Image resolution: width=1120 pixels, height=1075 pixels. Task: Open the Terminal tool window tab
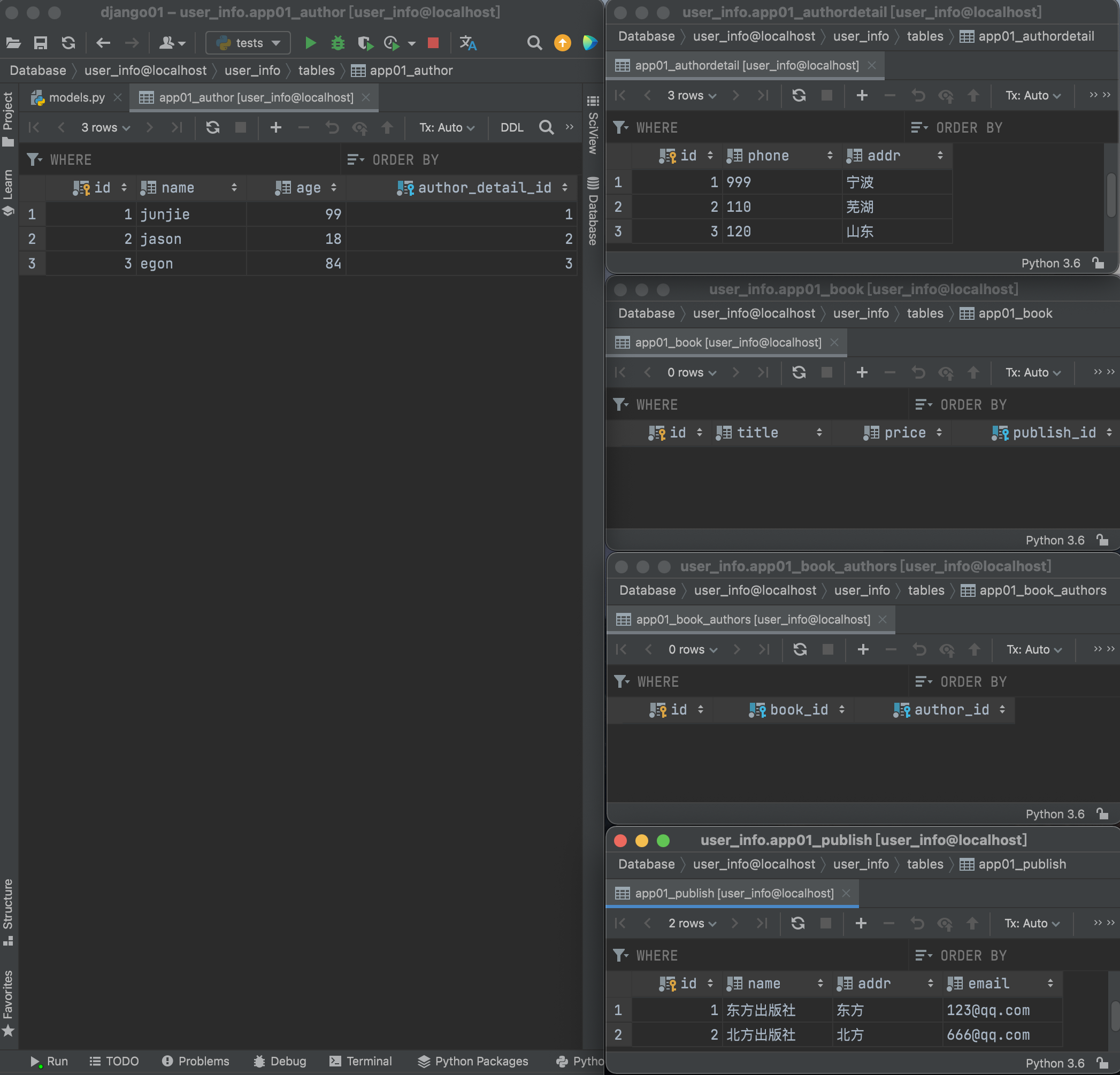[361, 1061]
